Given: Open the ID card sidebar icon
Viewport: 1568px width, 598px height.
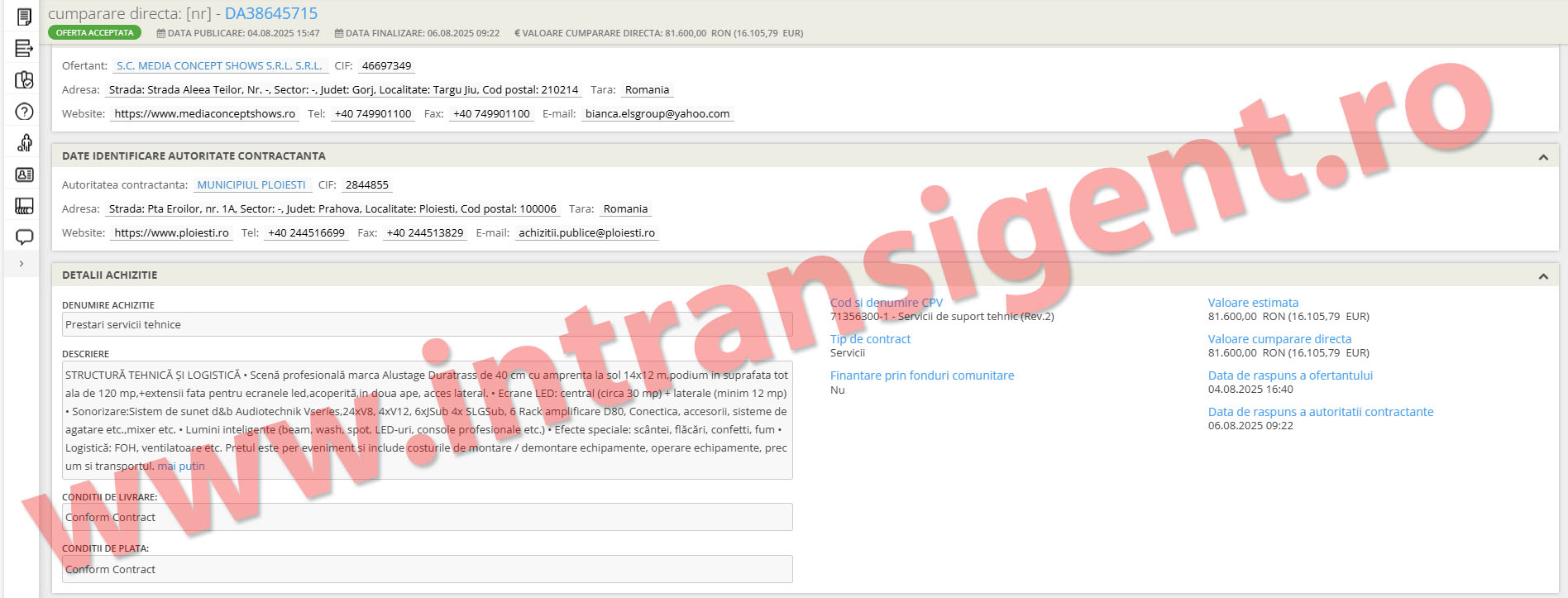Looking at the screenshot, I should 24,175.
